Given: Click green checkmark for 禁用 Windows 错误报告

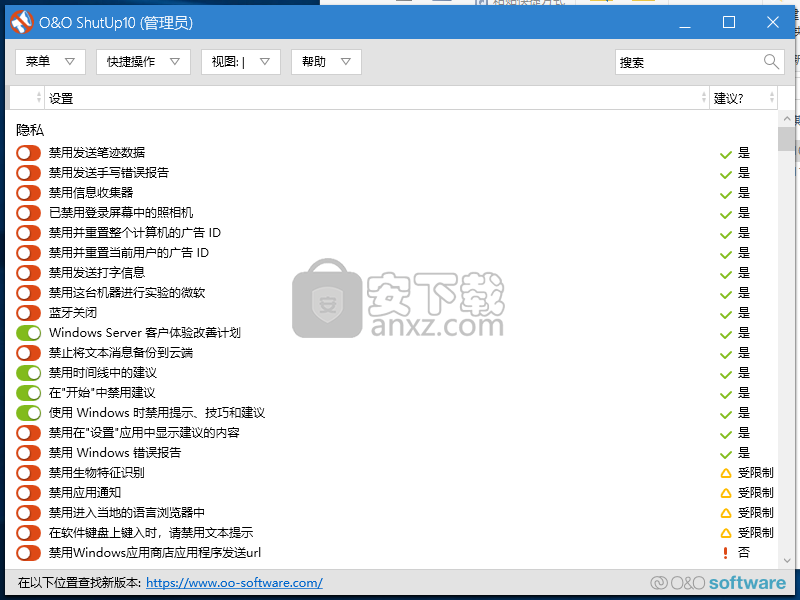Looking at the screenshot, I should pos(726,453).
